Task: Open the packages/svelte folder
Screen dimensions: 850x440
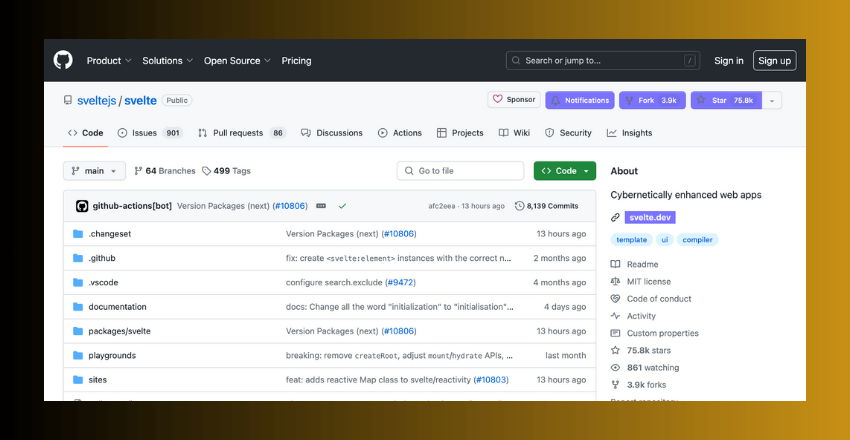Action: (119, 331)
